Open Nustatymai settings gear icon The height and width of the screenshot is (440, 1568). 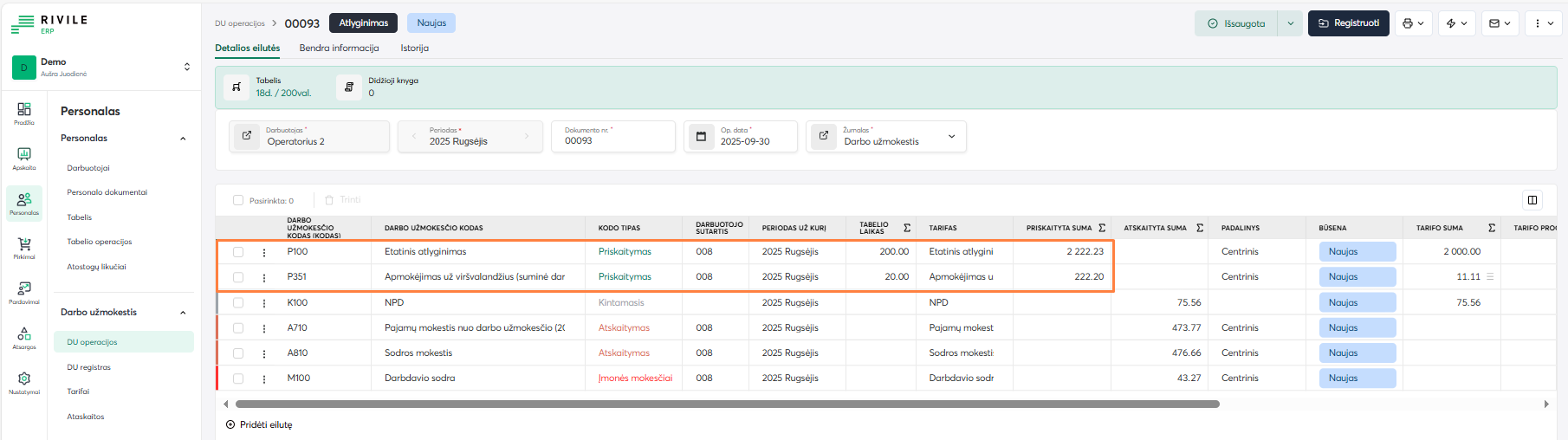(24, 382)
